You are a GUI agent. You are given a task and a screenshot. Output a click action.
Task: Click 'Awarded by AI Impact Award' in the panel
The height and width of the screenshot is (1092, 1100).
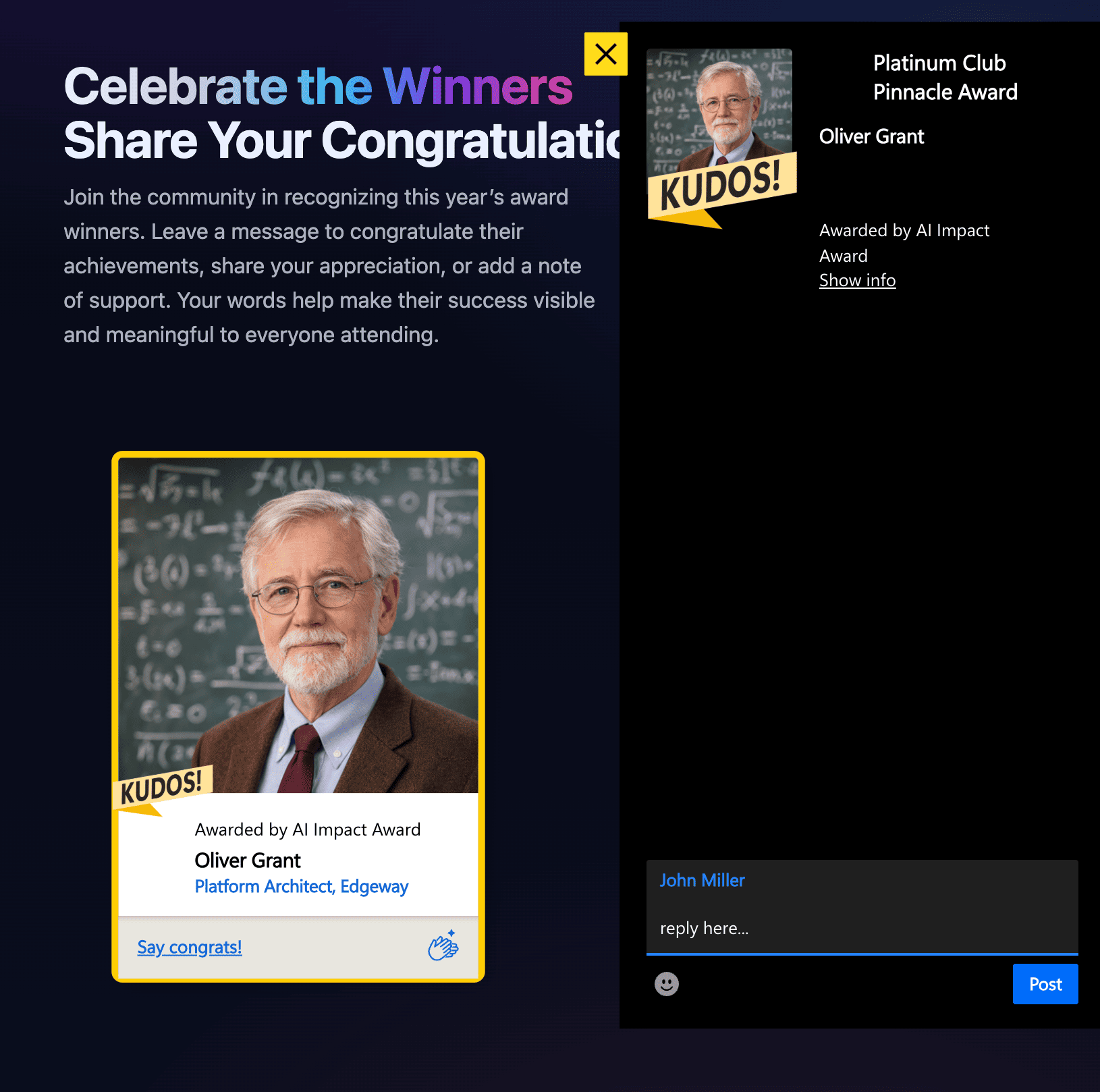[x=904, y=243]
